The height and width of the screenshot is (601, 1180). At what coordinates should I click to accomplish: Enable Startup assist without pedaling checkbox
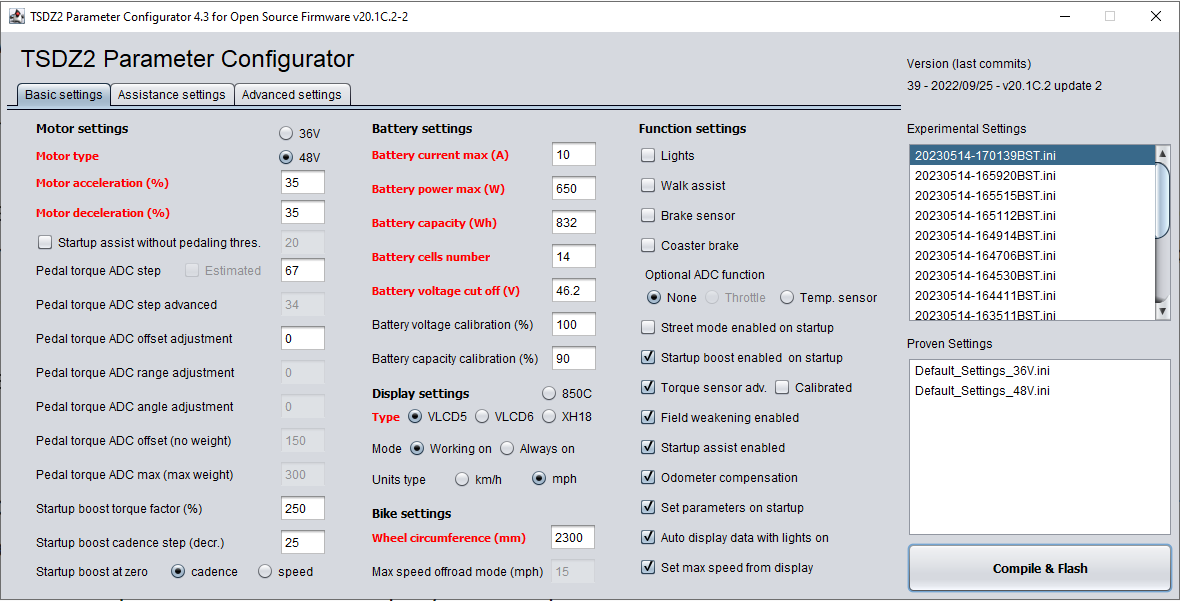45,242
